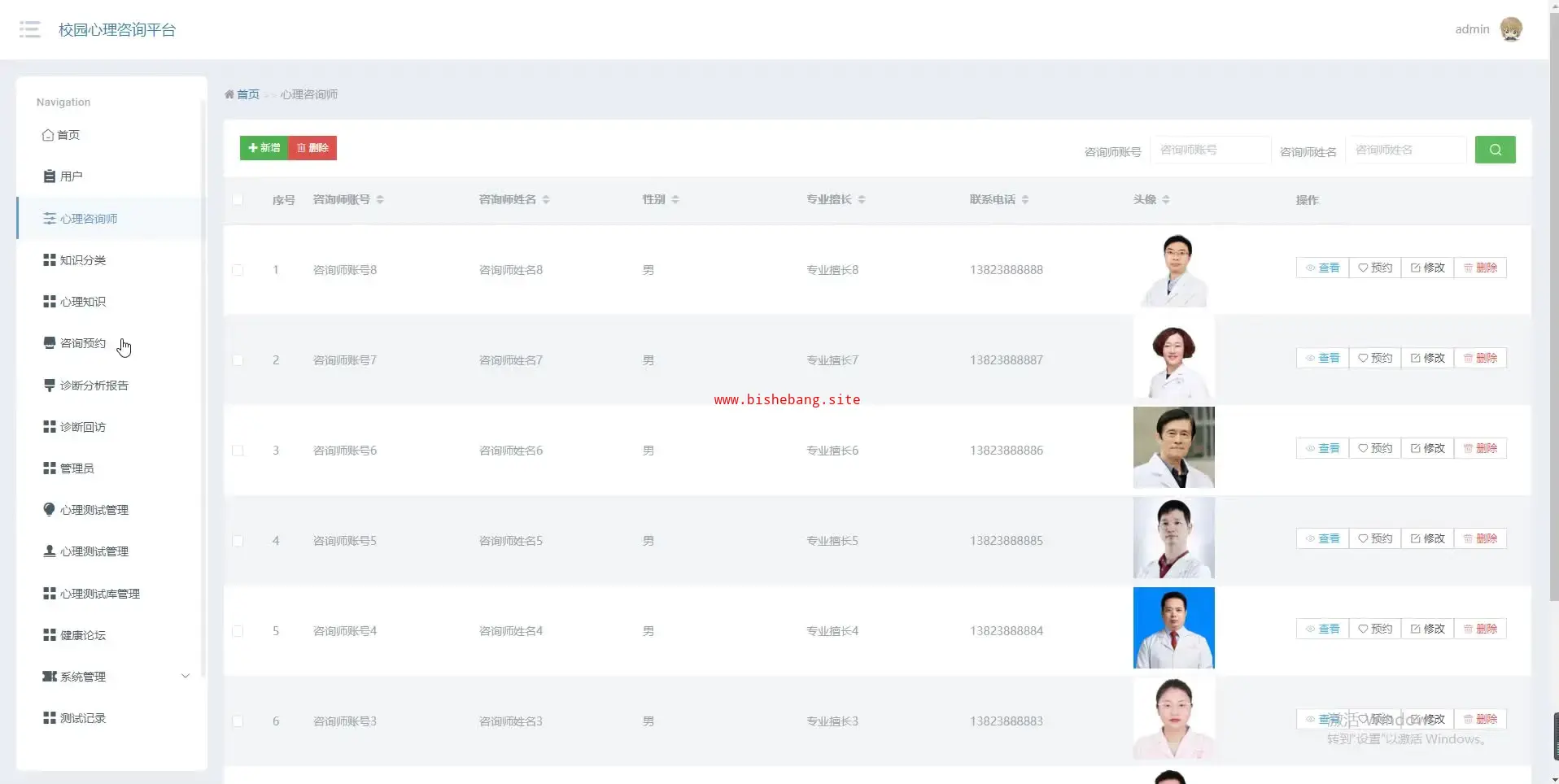The height and width of the screenshot is (784, 1559).
Task: Open 心理测试管理 with the lightbulb icon
Action: coord(111,510)
